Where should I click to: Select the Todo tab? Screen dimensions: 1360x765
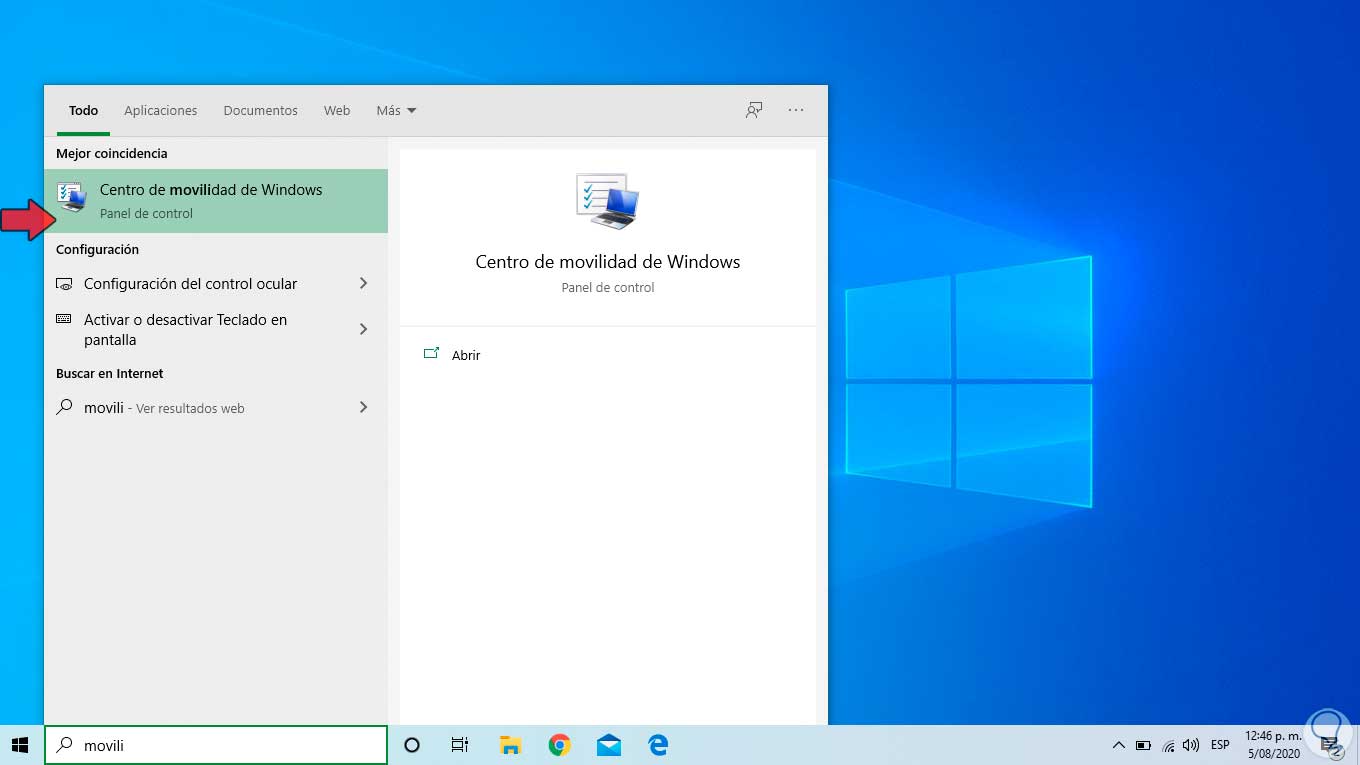(x=84, y=111)
